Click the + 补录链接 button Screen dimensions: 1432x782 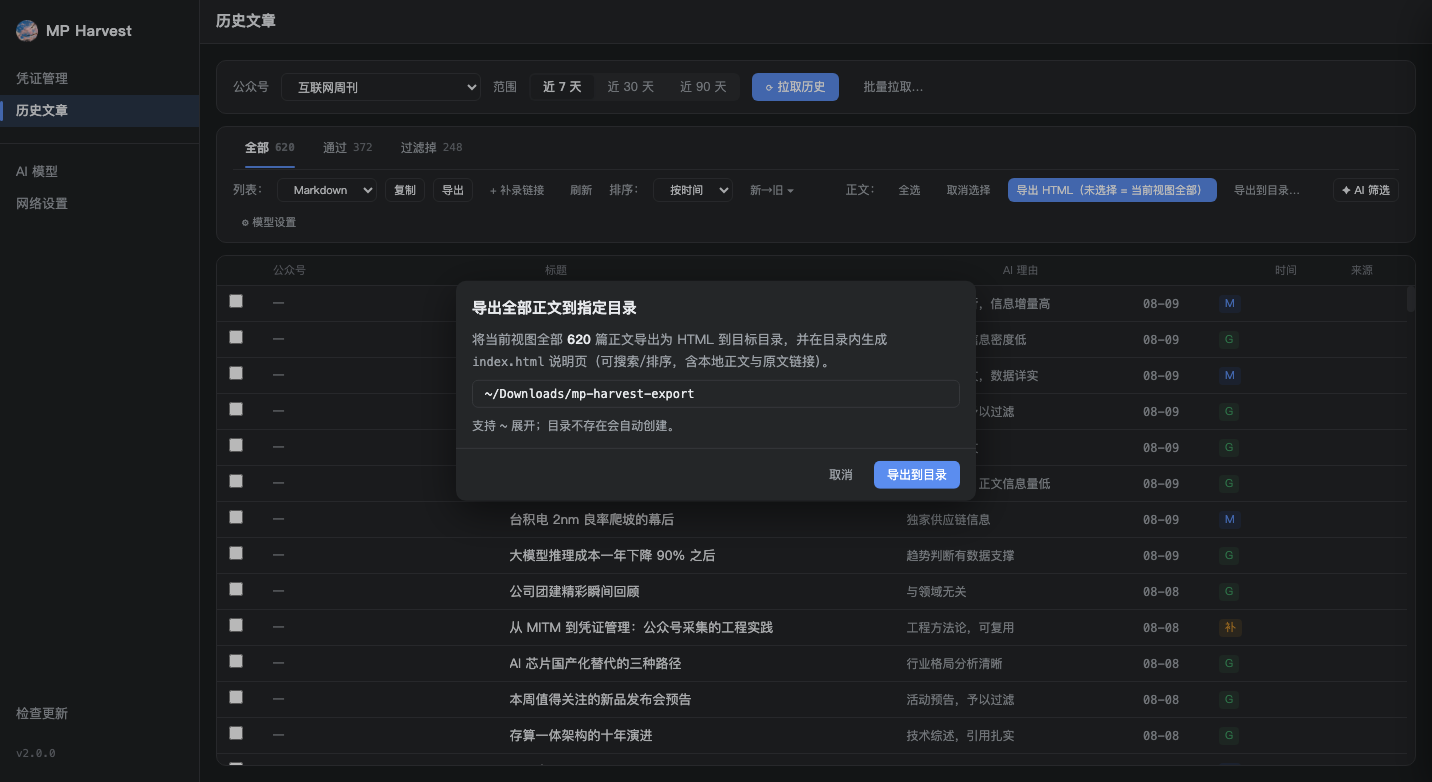click(x=517, y=190)
